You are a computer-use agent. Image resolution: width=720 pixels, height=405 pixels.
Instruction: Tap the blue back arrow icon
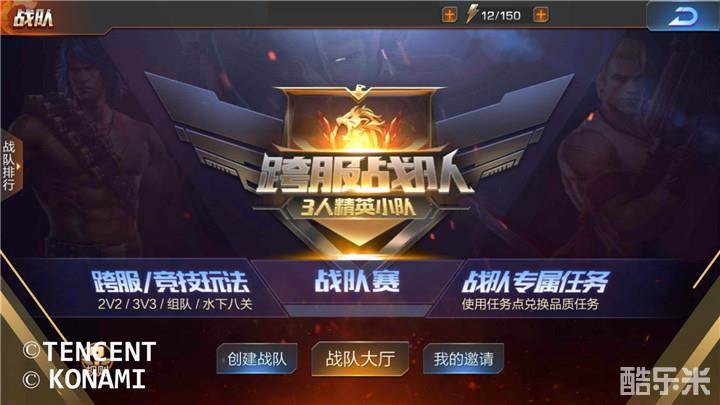[x=682, y=17]
